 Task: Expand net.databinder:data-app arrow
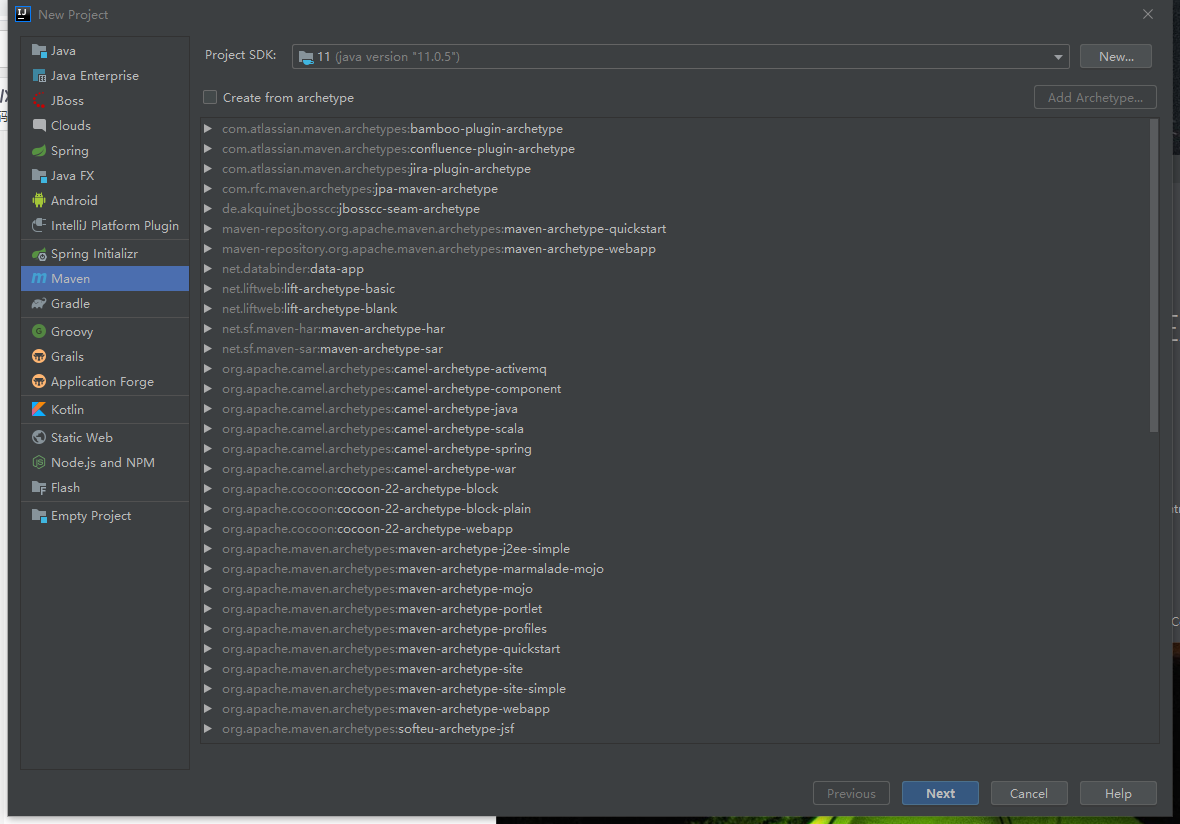(x=208, y=269)
